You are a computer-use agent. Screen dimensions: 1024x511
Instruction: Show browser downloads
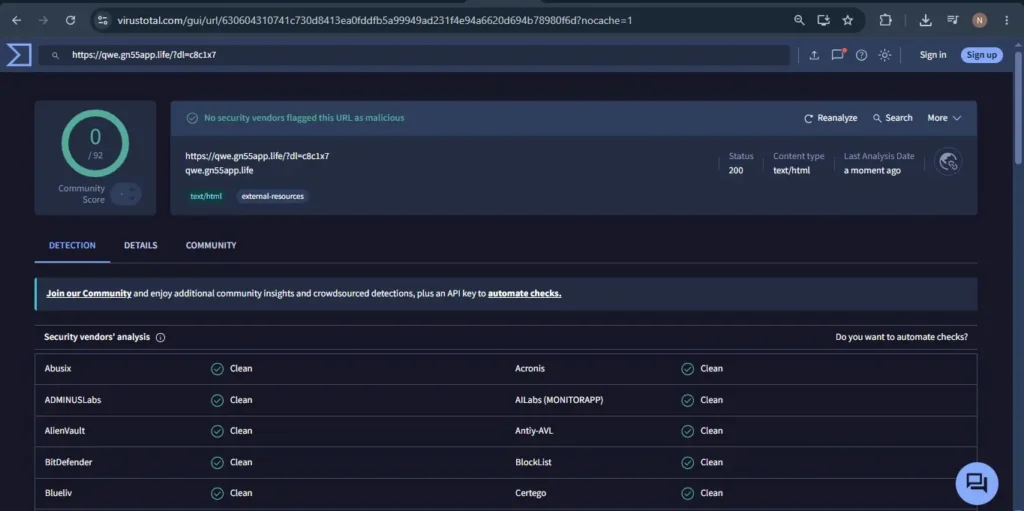[x=925, y=20]
